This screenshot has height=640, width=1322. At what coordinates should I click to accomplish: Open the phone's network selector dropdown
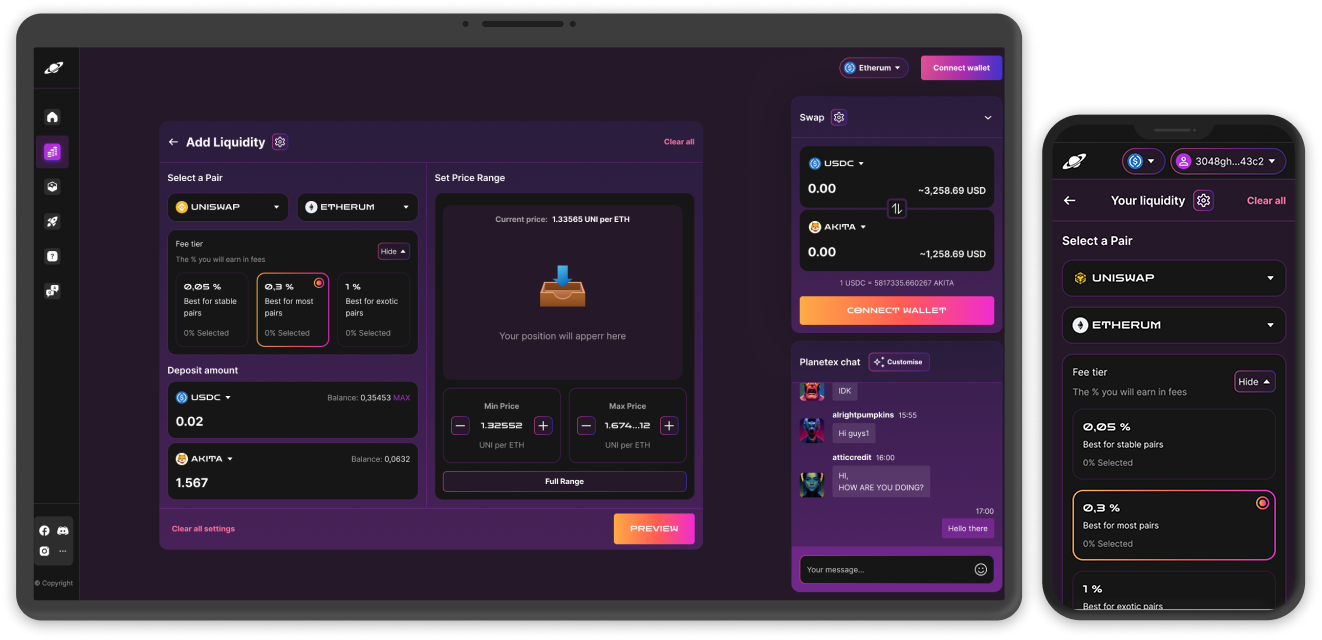coord(1142,161)
